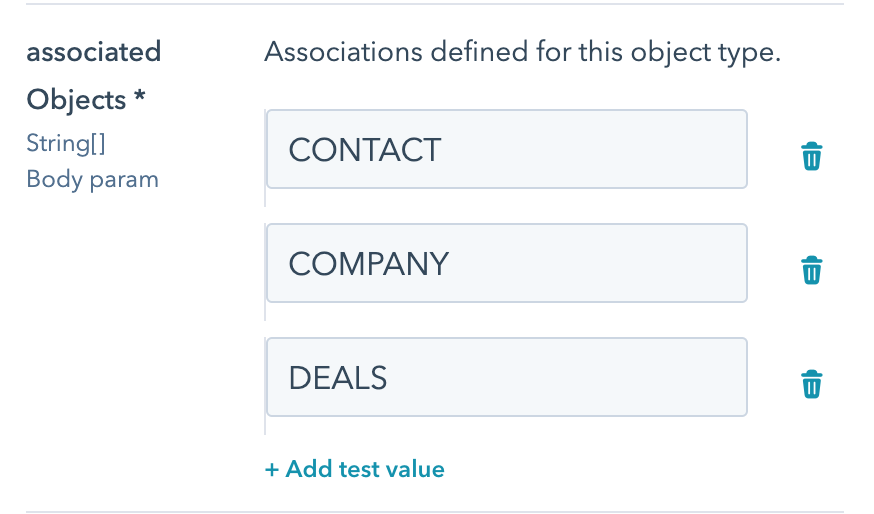The image size is (874, 514).
Task: Click the trash icon beside DEALS
Action: (812, 384)
